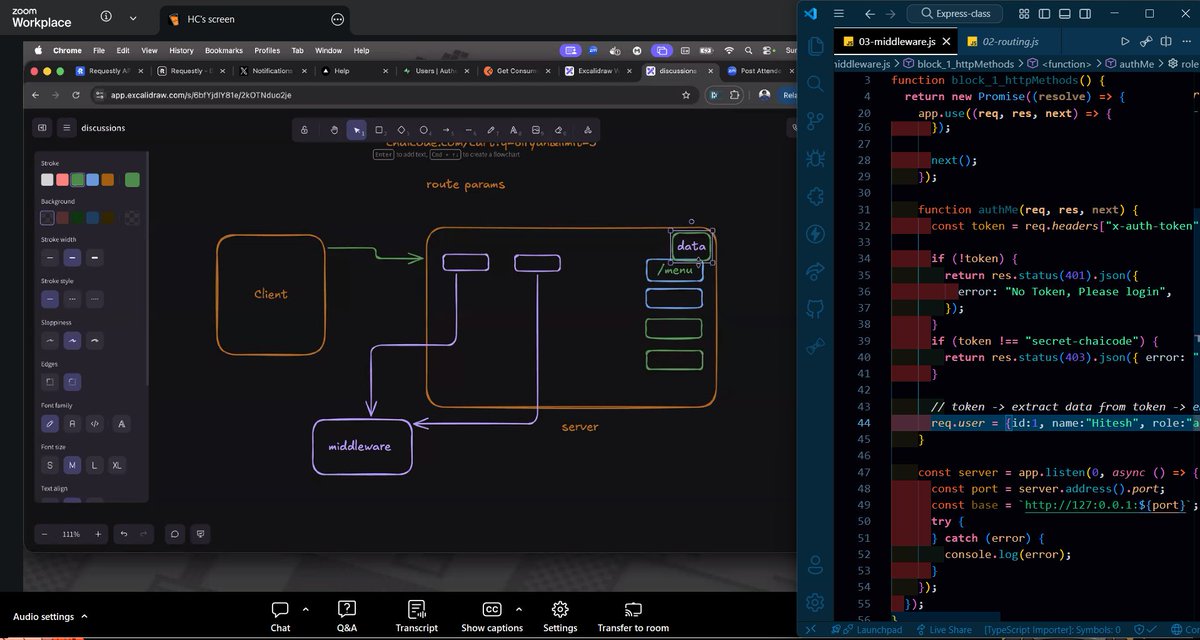1200x640 pixels.
Task: Expand options next to Show captions
Action: [x=518, y=609]
